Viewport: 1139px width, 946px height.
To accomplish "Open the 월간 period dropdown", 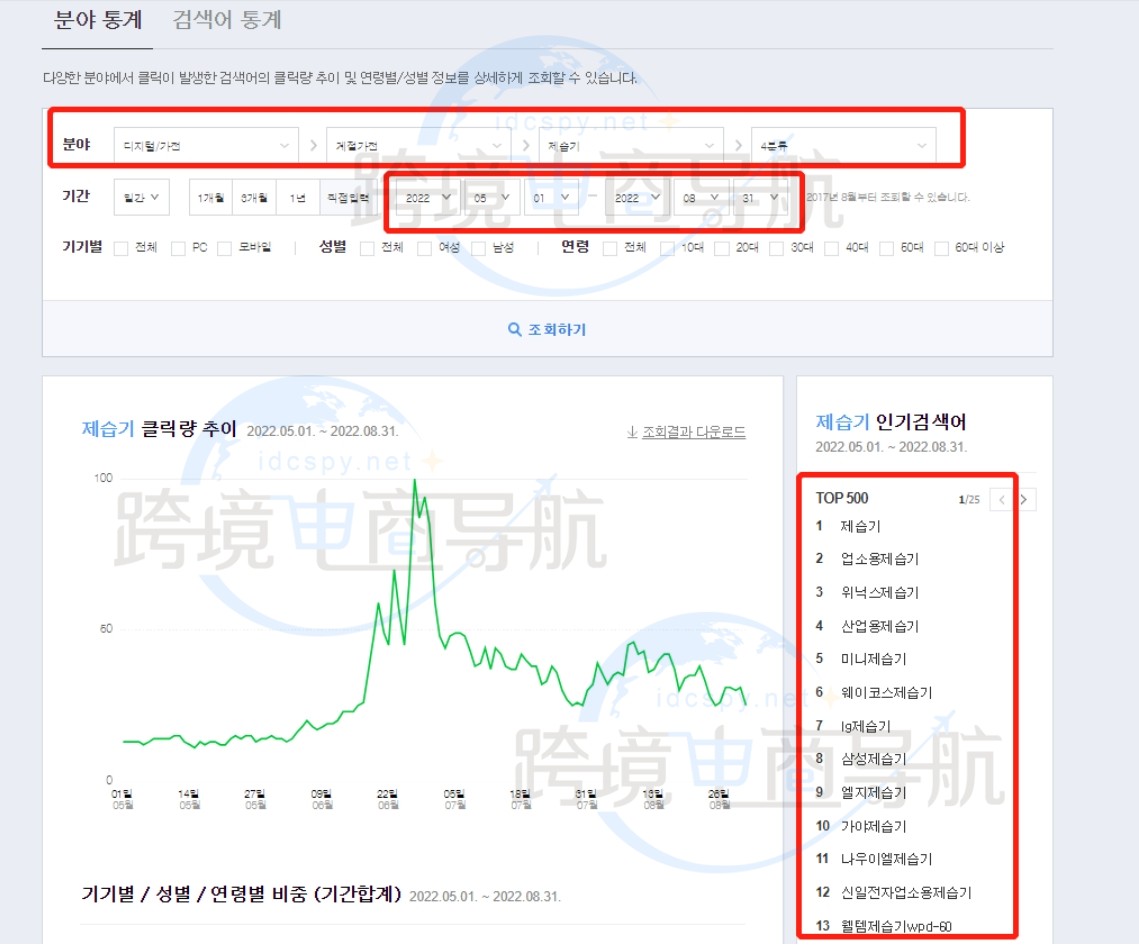I will (141, 197).
